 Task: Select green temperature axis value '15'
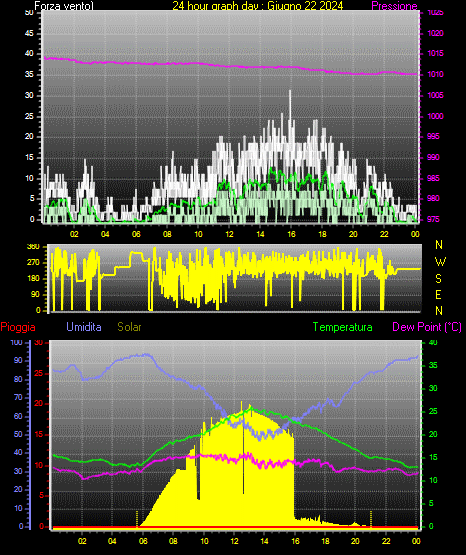[x=433, y=457]
